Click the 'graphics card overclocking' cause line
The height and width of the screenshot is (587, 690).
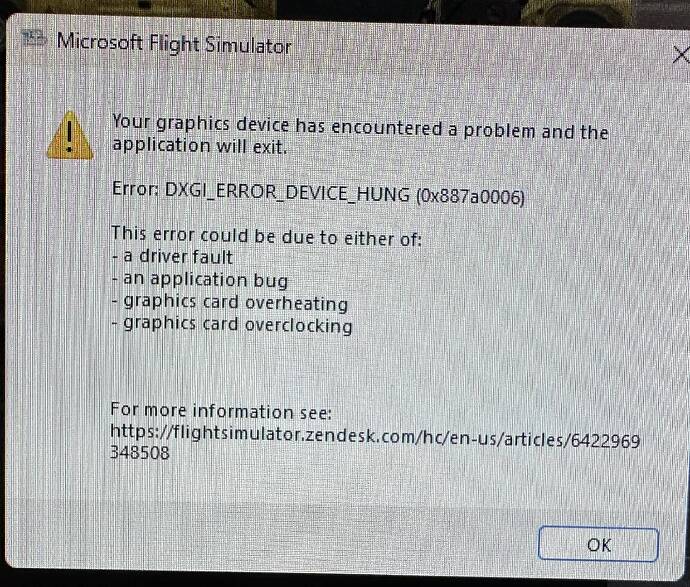(232, 325)
